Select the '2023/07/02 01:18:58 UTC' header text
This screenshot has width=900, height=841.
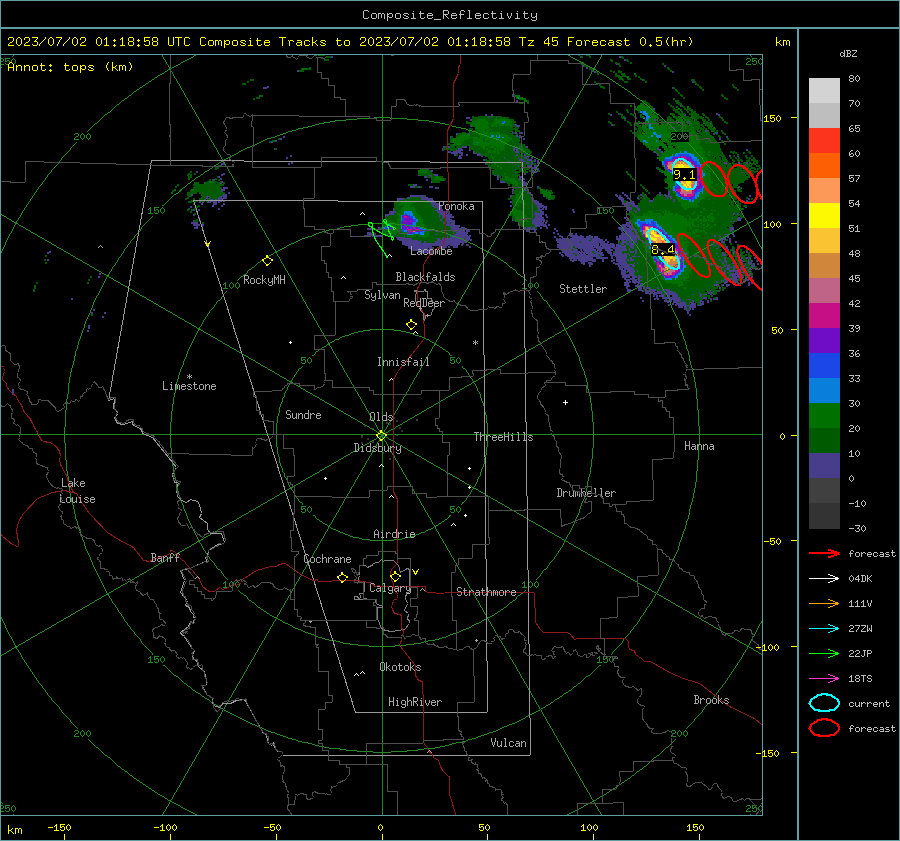coord(99,42)
